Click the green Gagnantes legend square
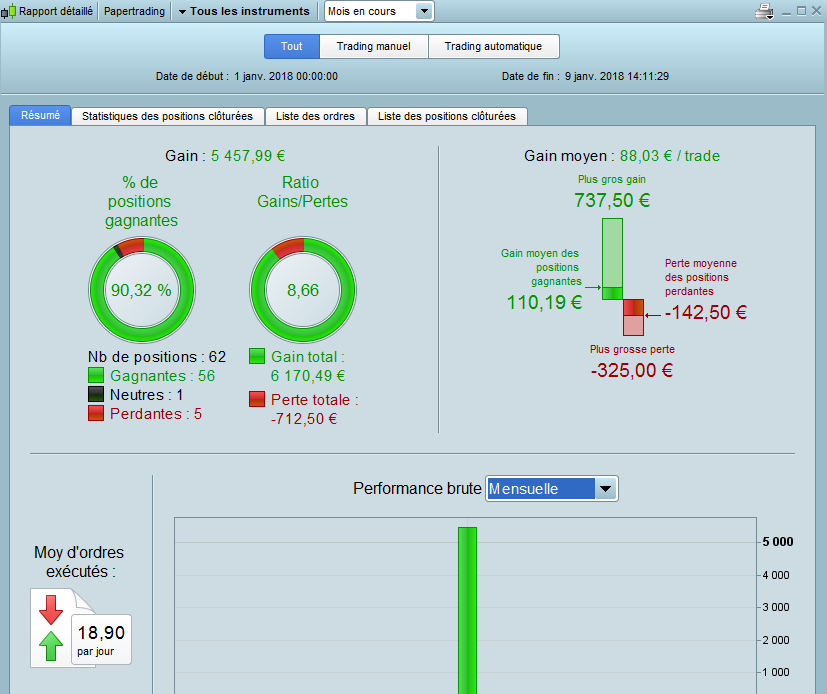Image resolution: width=827 pixels, height=694 pixels. [96, 375]
